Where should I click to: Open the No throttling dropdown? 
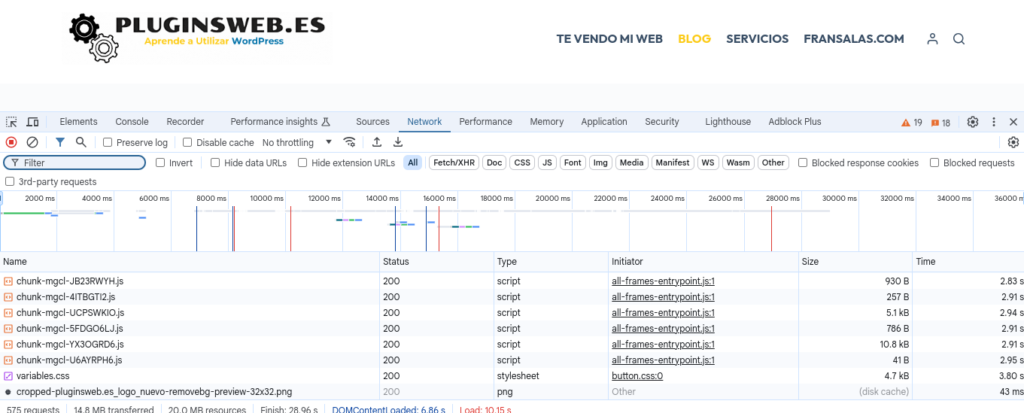pyautogui.click(x=297, y=142)
